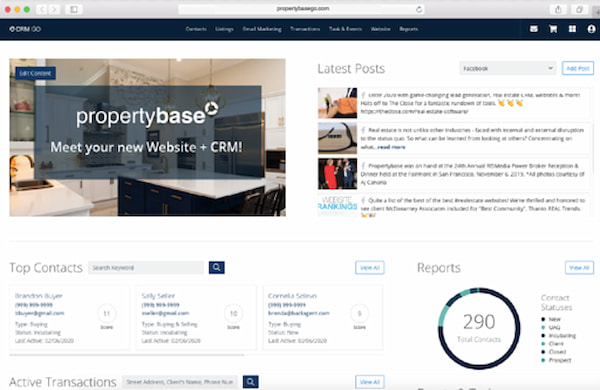Open the user profile icon
Screen dimensions: 600x390
point(591,29)
